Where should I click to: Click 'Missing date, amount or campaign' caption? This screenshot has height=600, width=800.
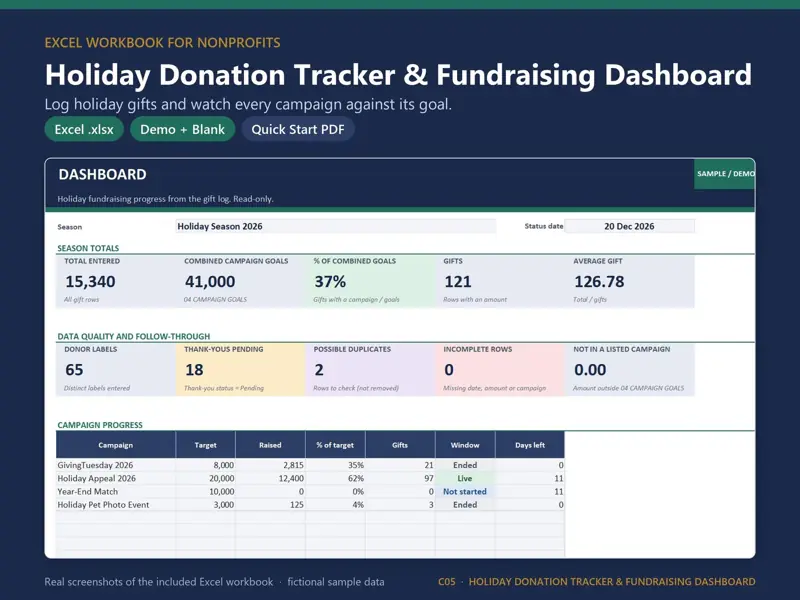(x=494, y=388)
